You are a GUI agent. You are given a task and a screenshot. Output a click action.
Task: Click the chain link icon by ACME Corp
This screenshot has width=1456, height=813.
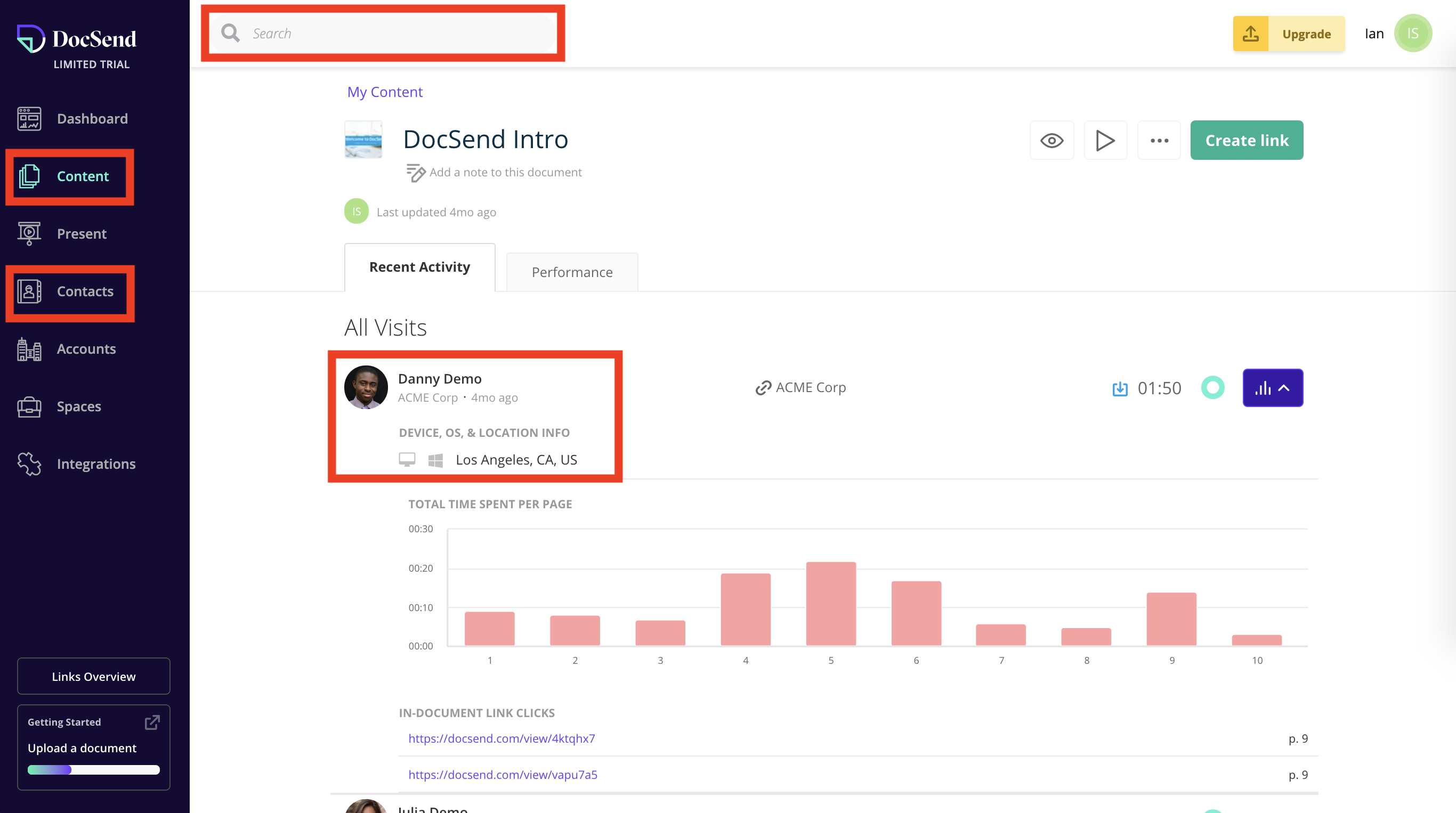tap(763, 387)
